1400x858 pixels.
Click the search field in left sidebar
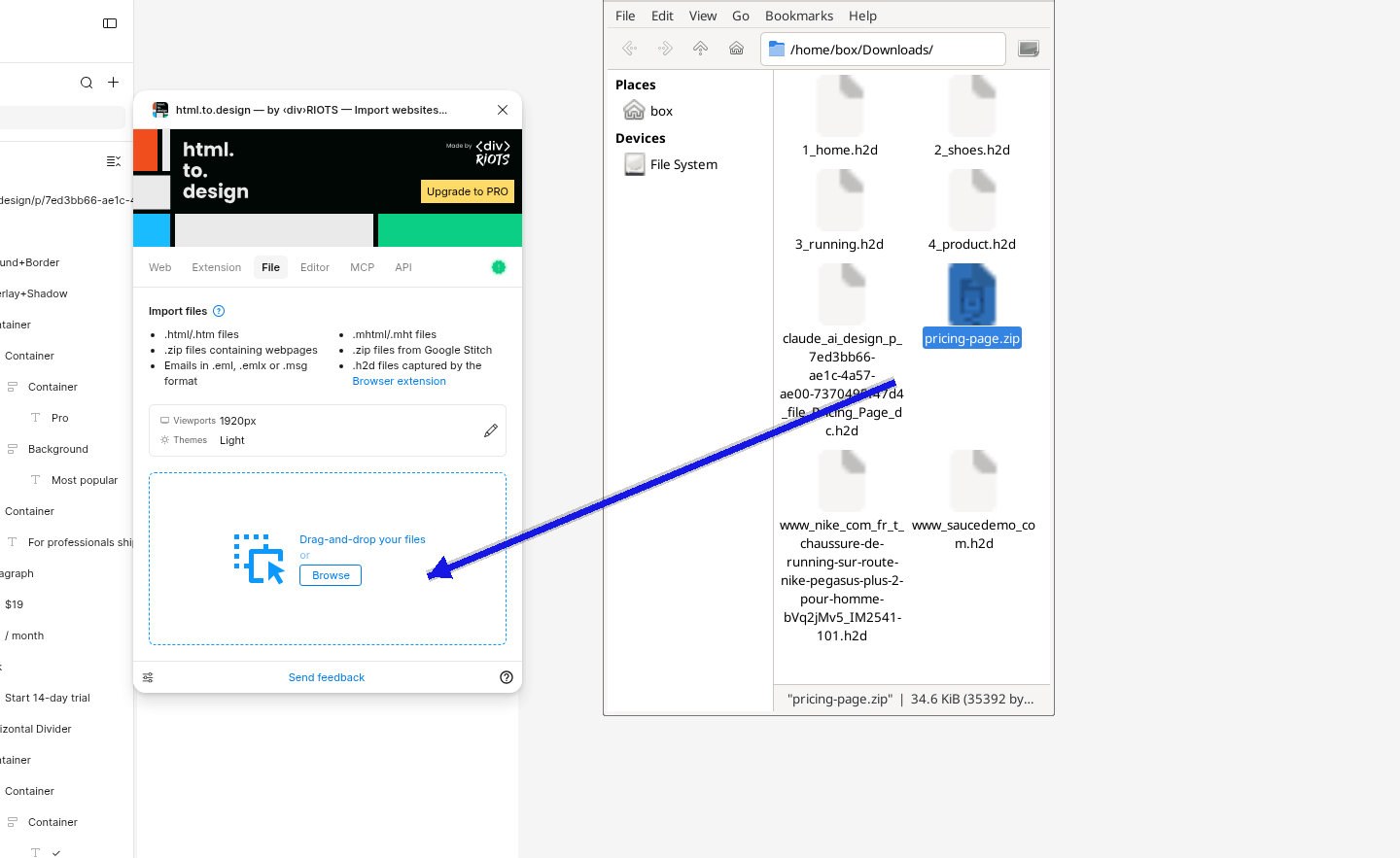point(62,118)
